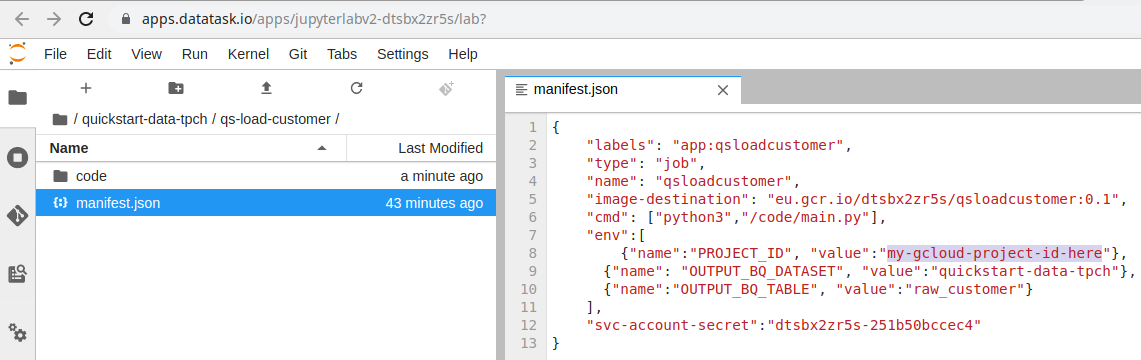Reload the page with the browser refresh icon
The width and height of the screenshot is (1141, 360).
(86, 19)
